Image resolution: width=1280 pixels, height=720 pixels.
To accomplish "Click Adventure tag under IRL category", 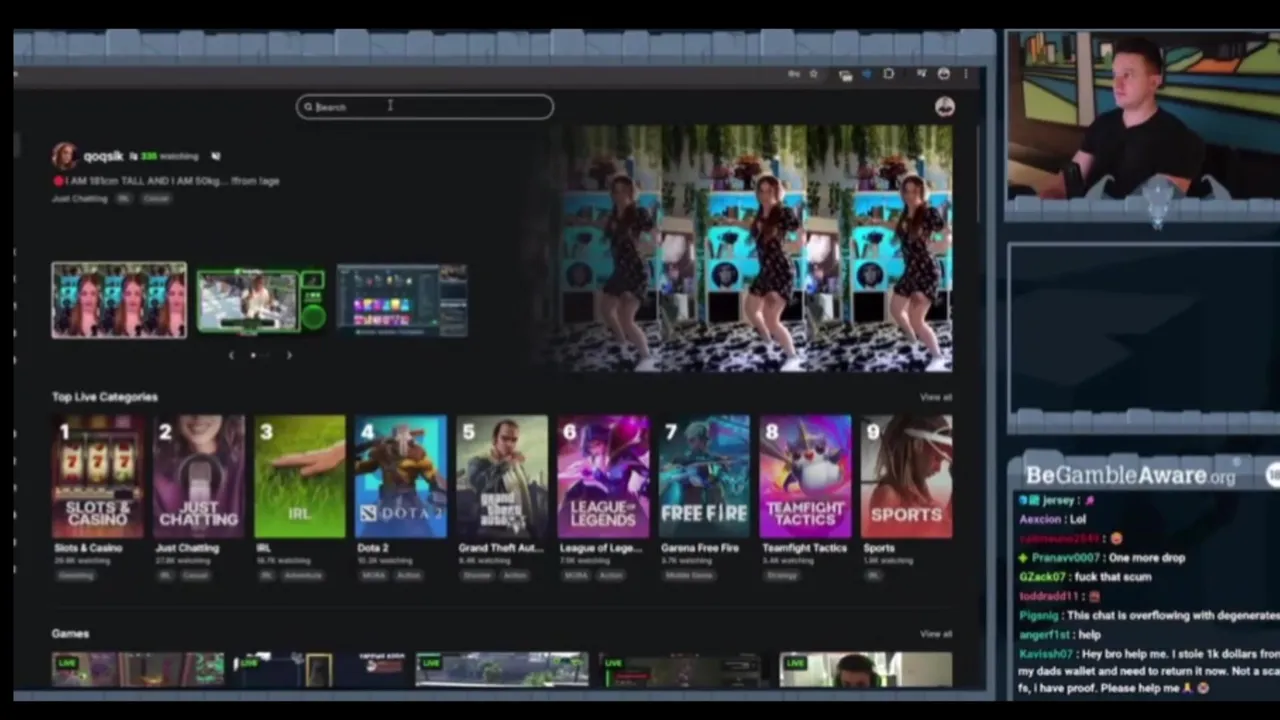I will (x=303, y=576).
